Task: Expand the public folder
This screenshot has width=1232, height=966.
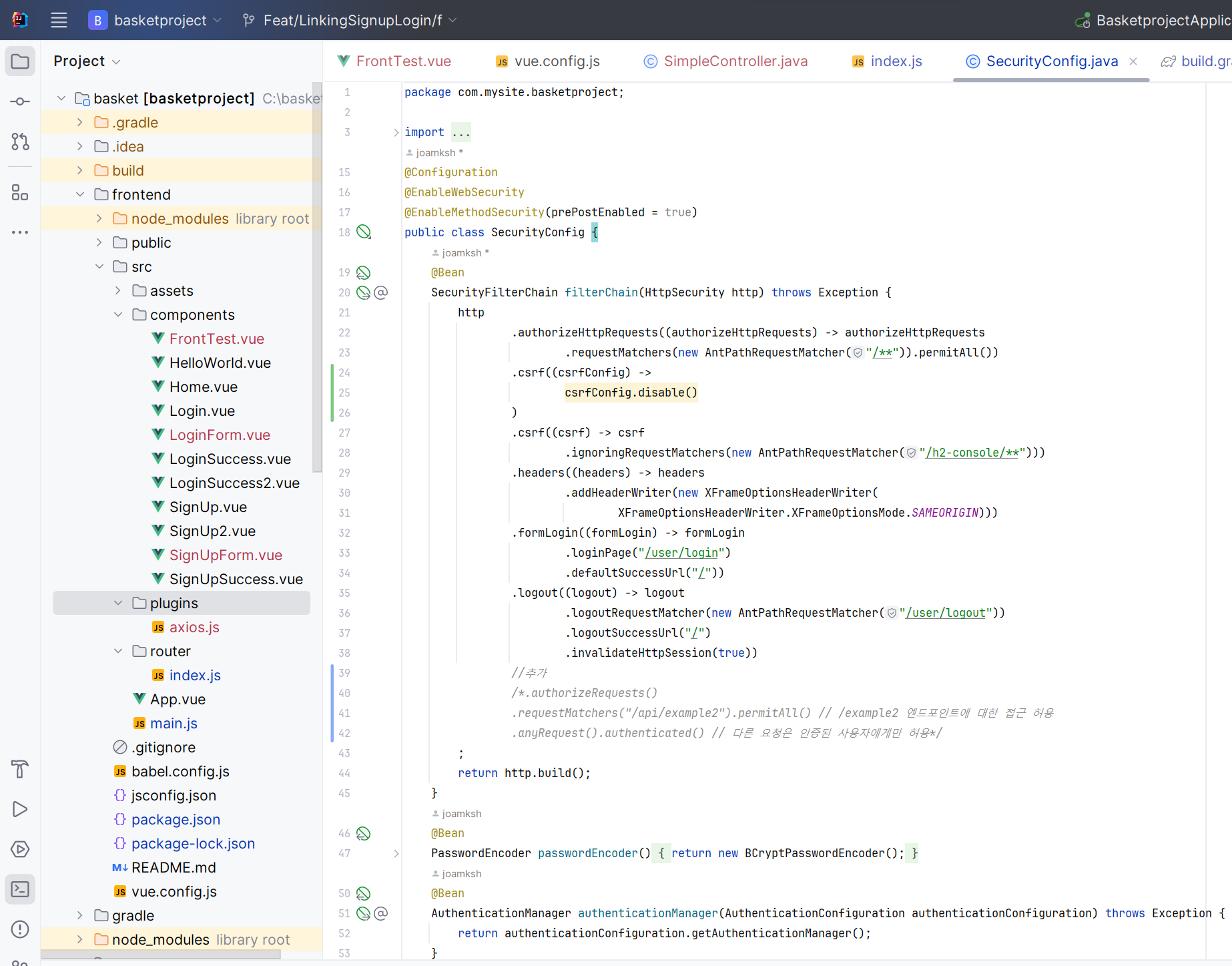Action: (99, 242)
